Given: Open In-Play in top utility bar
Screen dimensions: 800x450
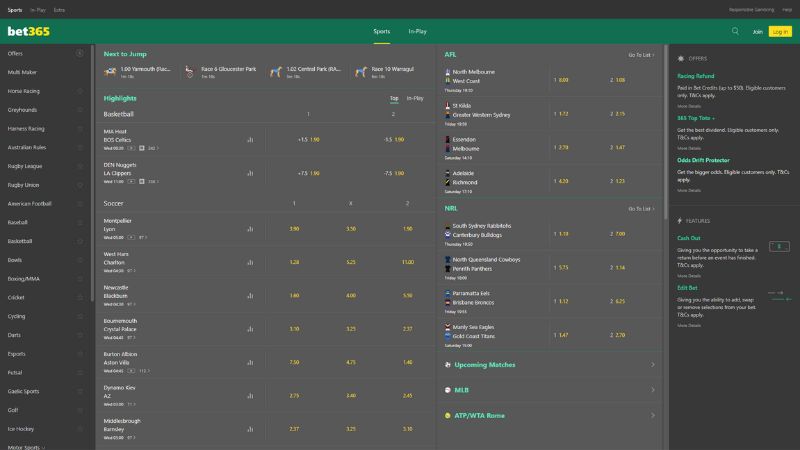Looking at the screenshot, I should pos(38,10).
